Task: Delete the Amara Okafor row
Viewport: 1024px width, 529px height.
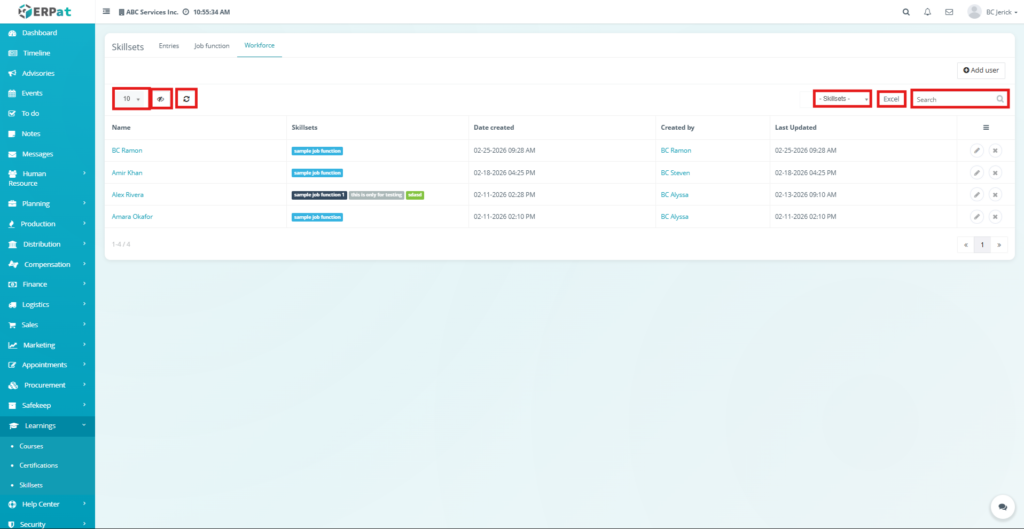Action: pos(995,216)
